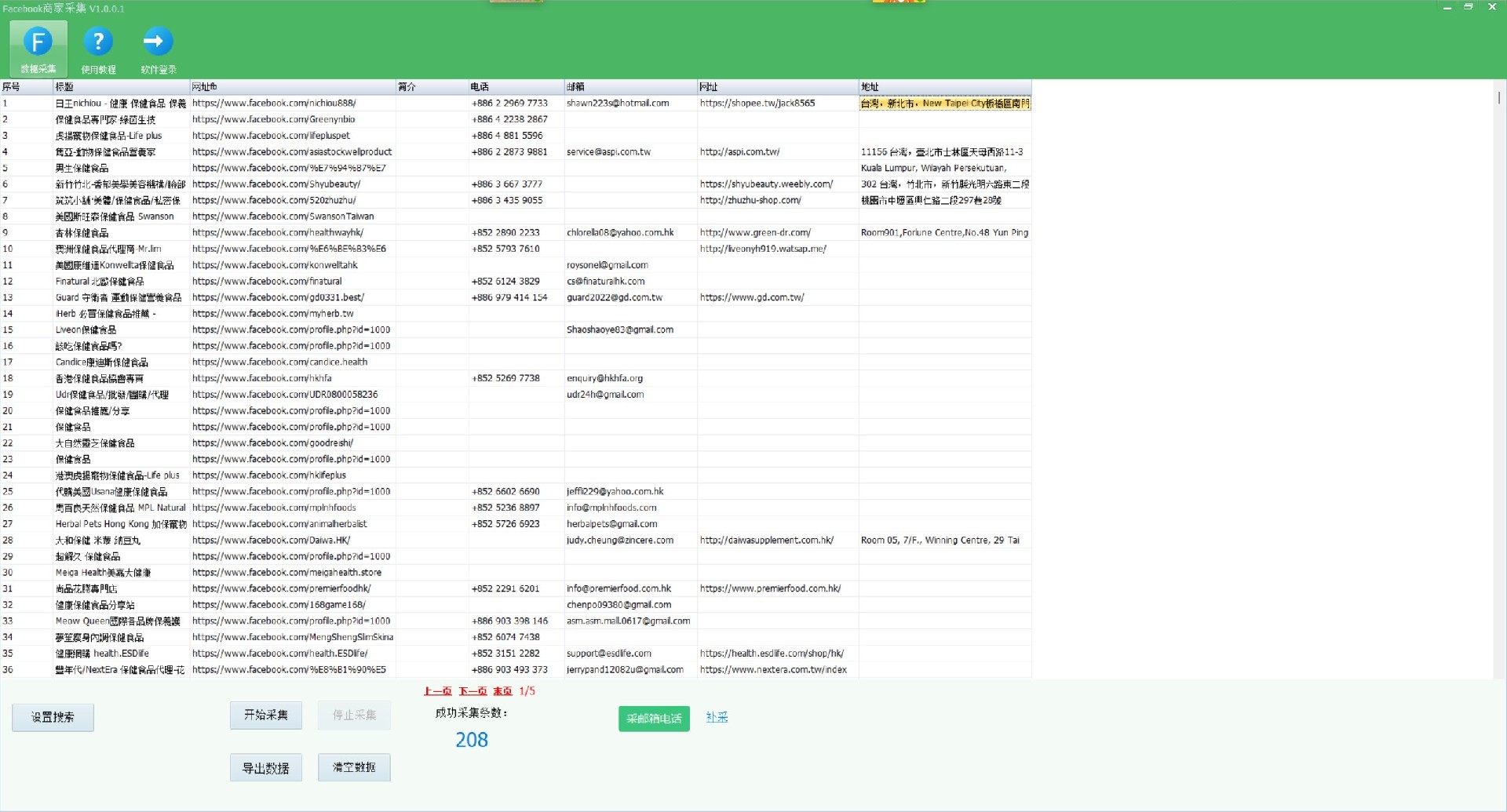The width and height of the screenshot is (1507, 812).
Task: Select title cell containing Swanson
Action: point(121,217)
